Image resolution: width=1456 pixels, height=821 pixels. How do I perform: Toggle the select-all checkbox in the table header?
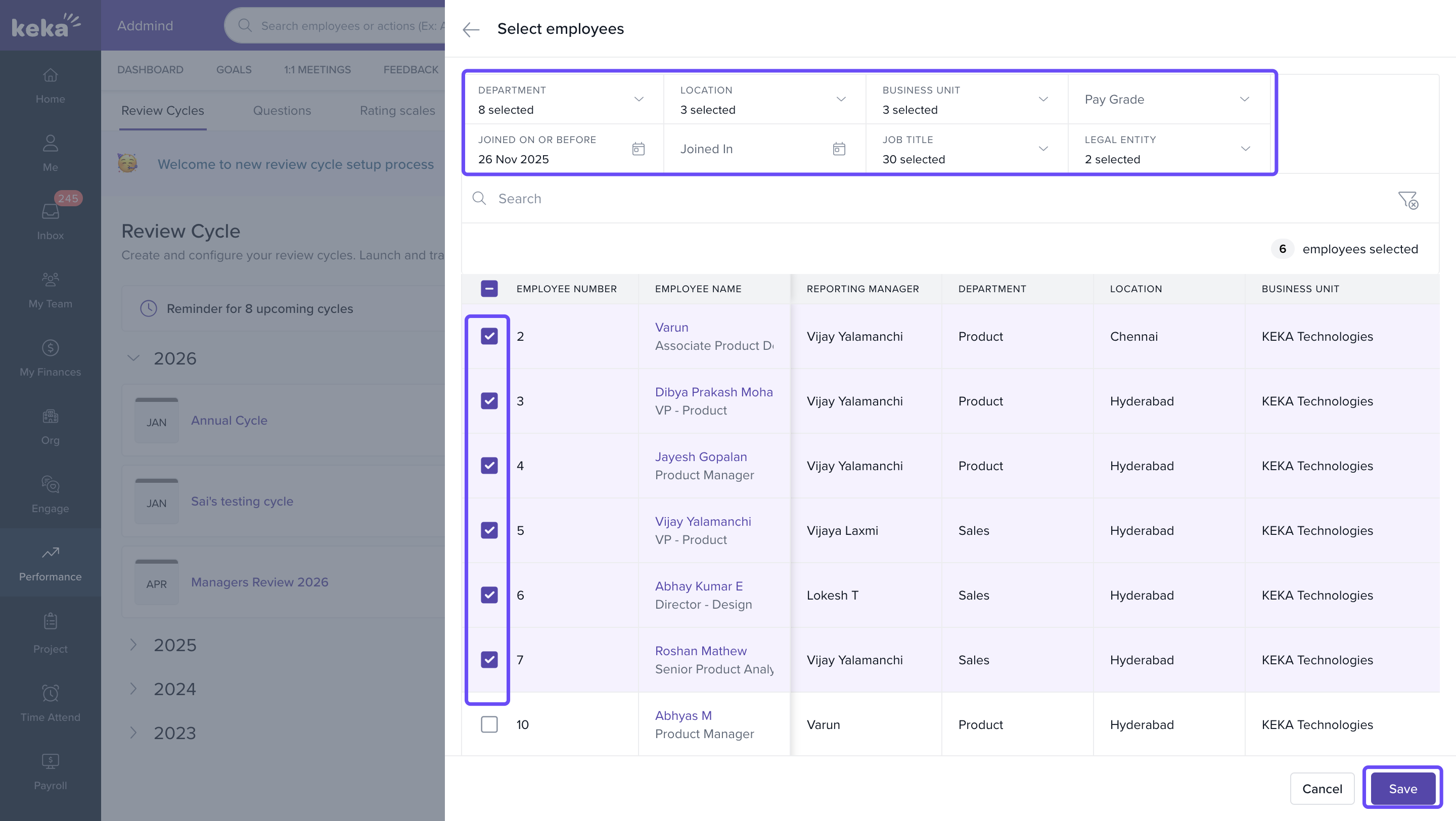[489, 289]
